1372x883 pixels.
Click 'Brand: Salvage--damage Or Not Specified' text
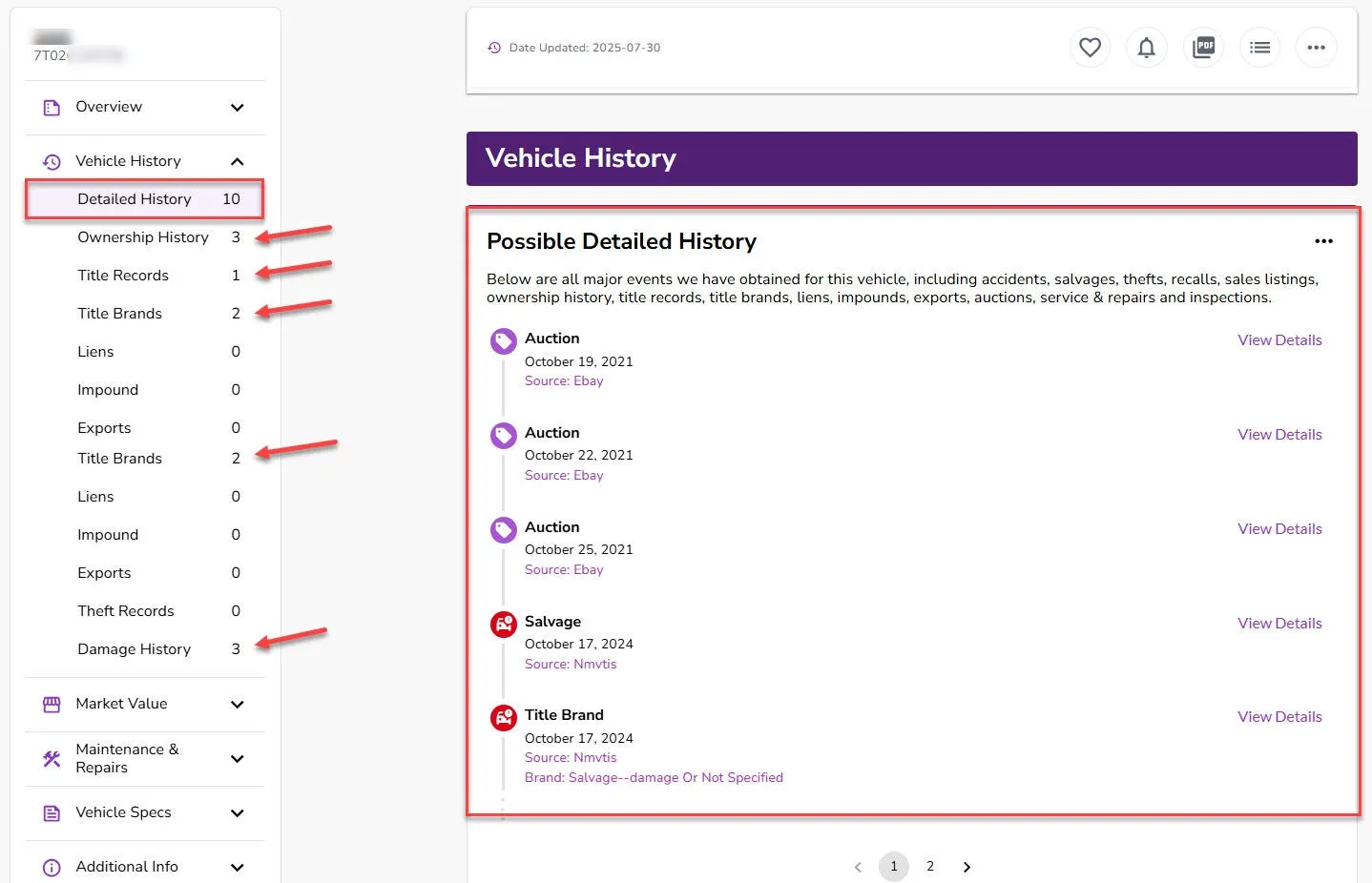(x=654, y=778)
